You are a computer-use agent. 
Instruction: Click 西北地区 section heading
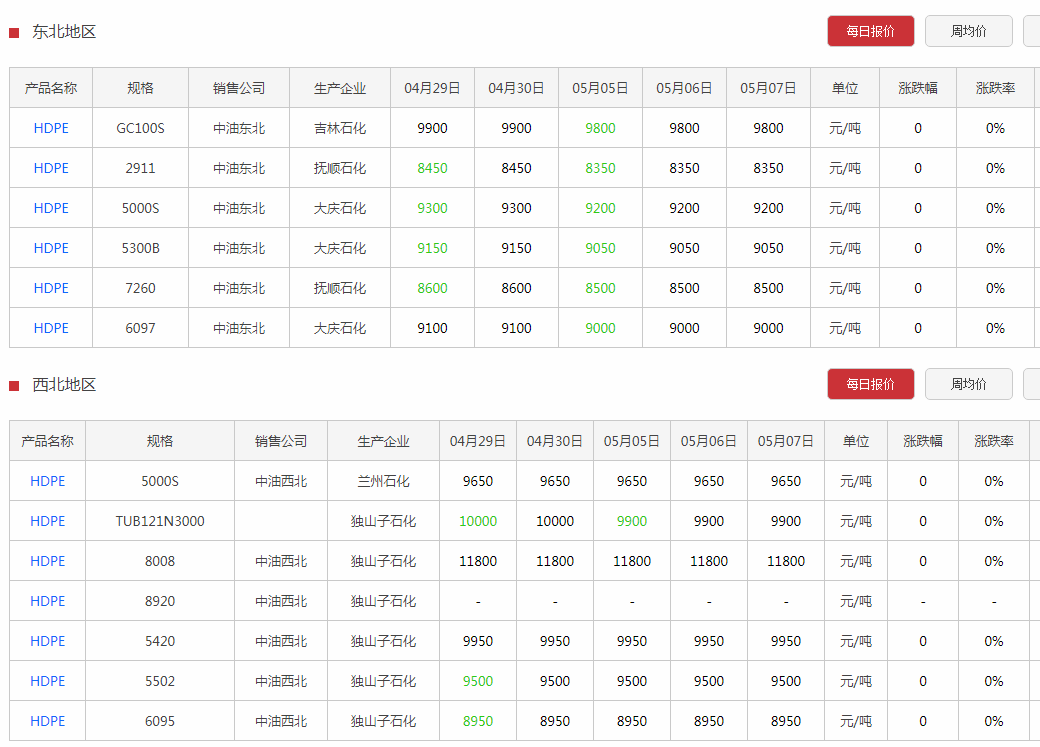pyautogui.click(x=64, y=385)
